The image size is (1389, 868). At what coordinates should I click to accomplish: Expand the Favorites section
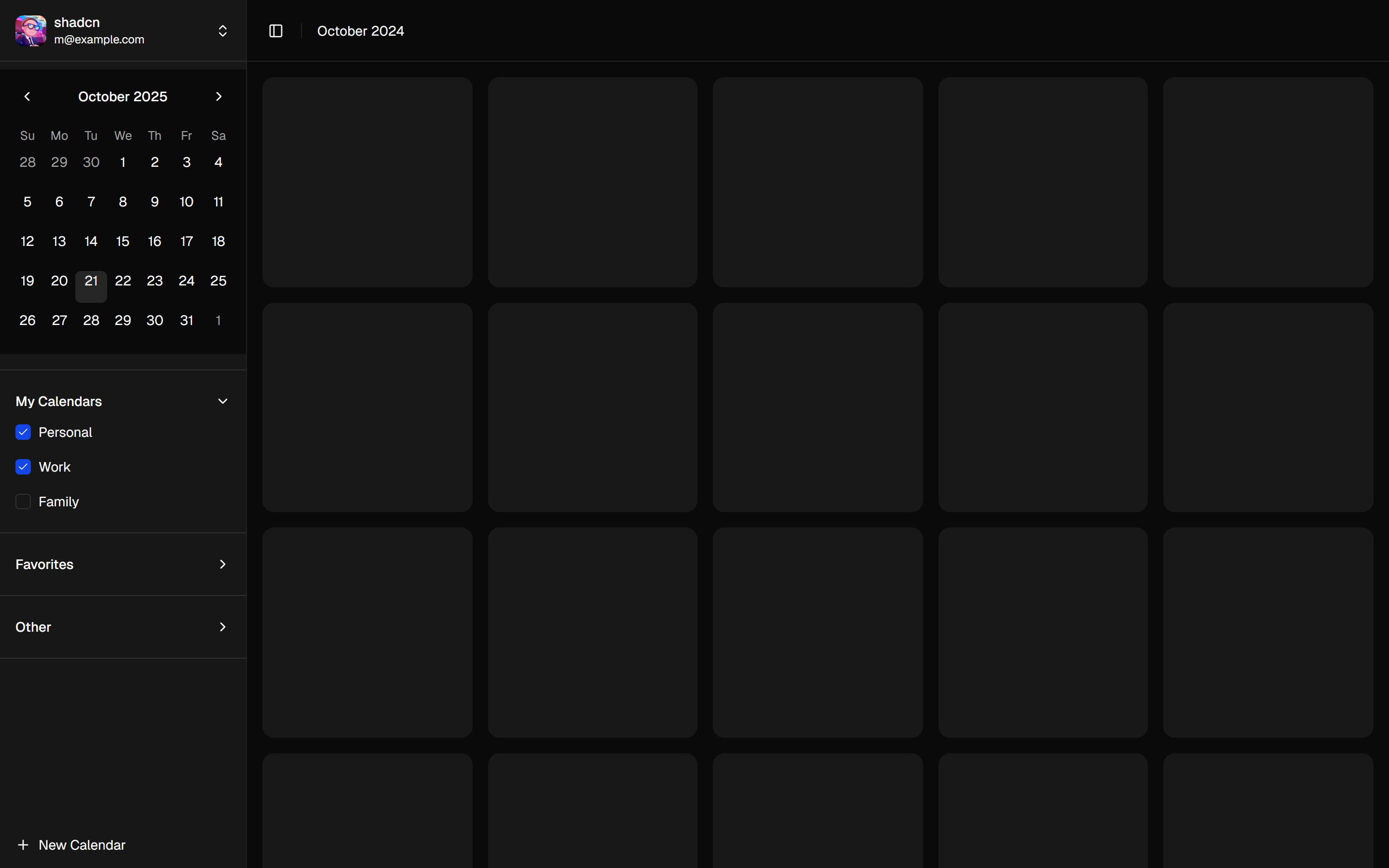coord(223,564)
